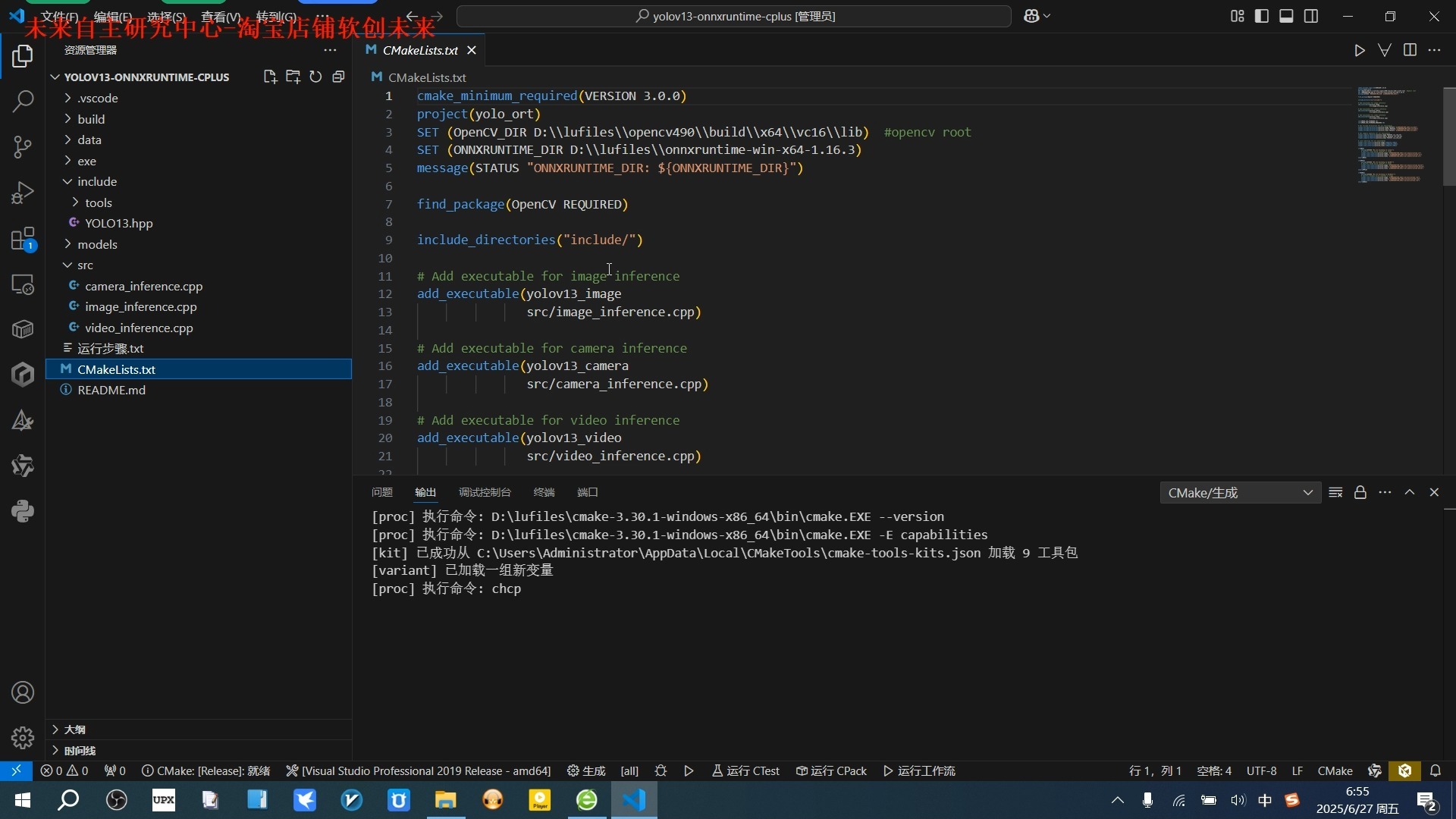The width and height of the screenshot is (1456, 819).
Task: Open the Extensions view with badge
Action: pyautogui.click(x=23, y=239)
